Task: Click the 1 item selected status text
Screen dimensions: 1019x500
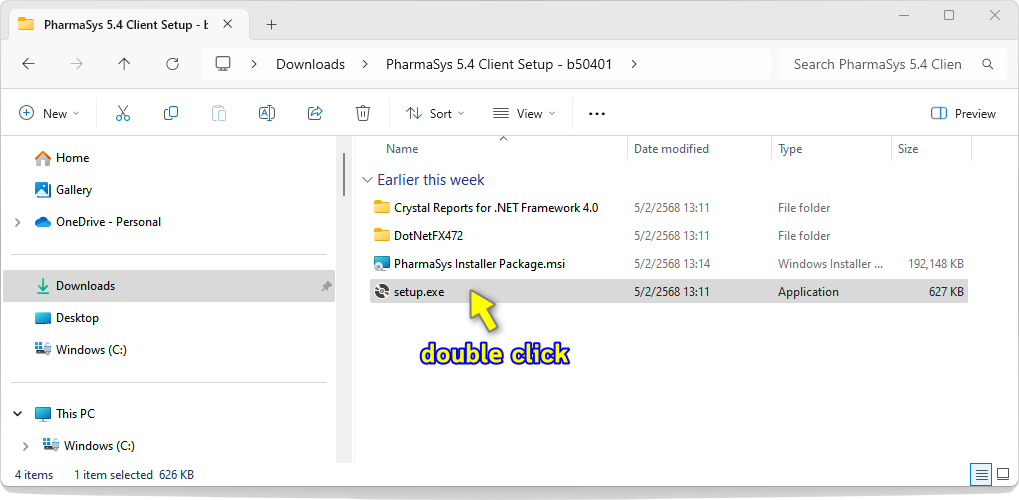Action: click(x=134, y=475)
